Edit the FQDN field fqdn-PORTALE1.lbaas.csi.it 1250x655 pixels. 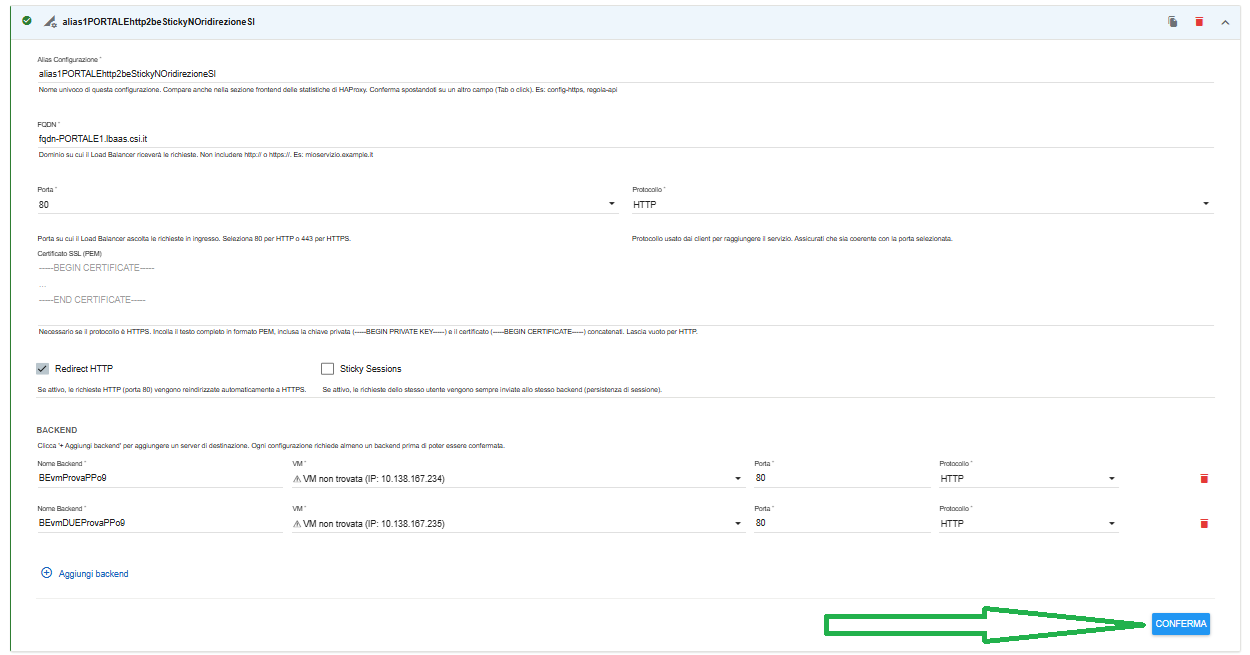pyautogui.click(x=625, y=138)
